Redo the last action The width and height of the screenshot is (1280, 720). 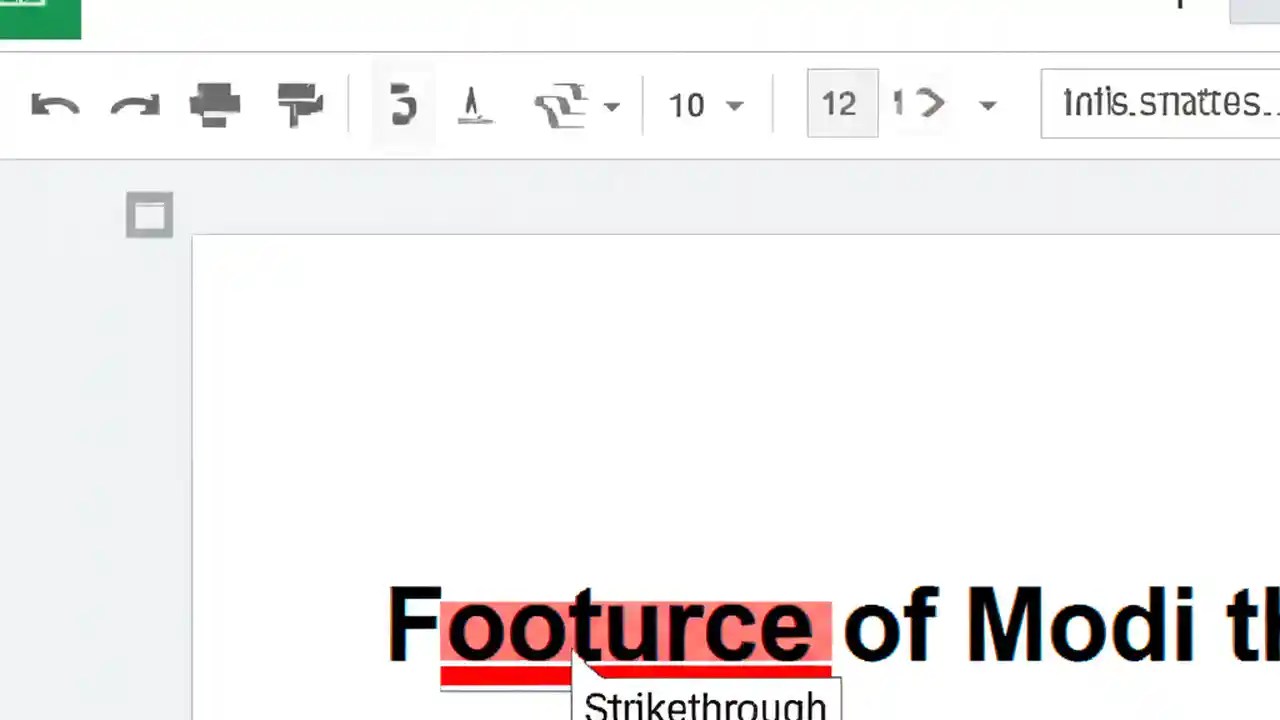pos(135,104)
